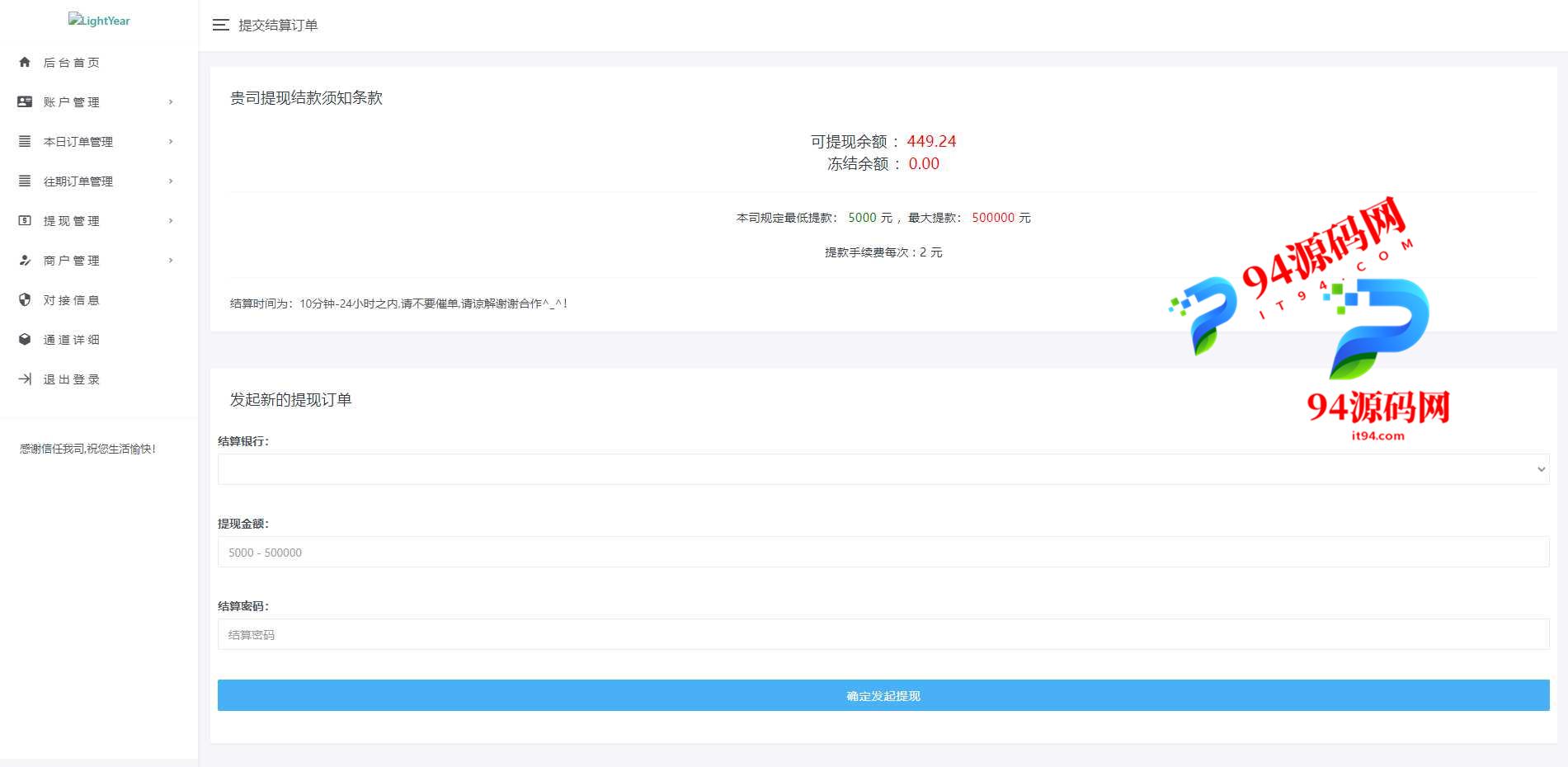
Task: Expand the 提现管理 submenu chevron
Action: 171,220
